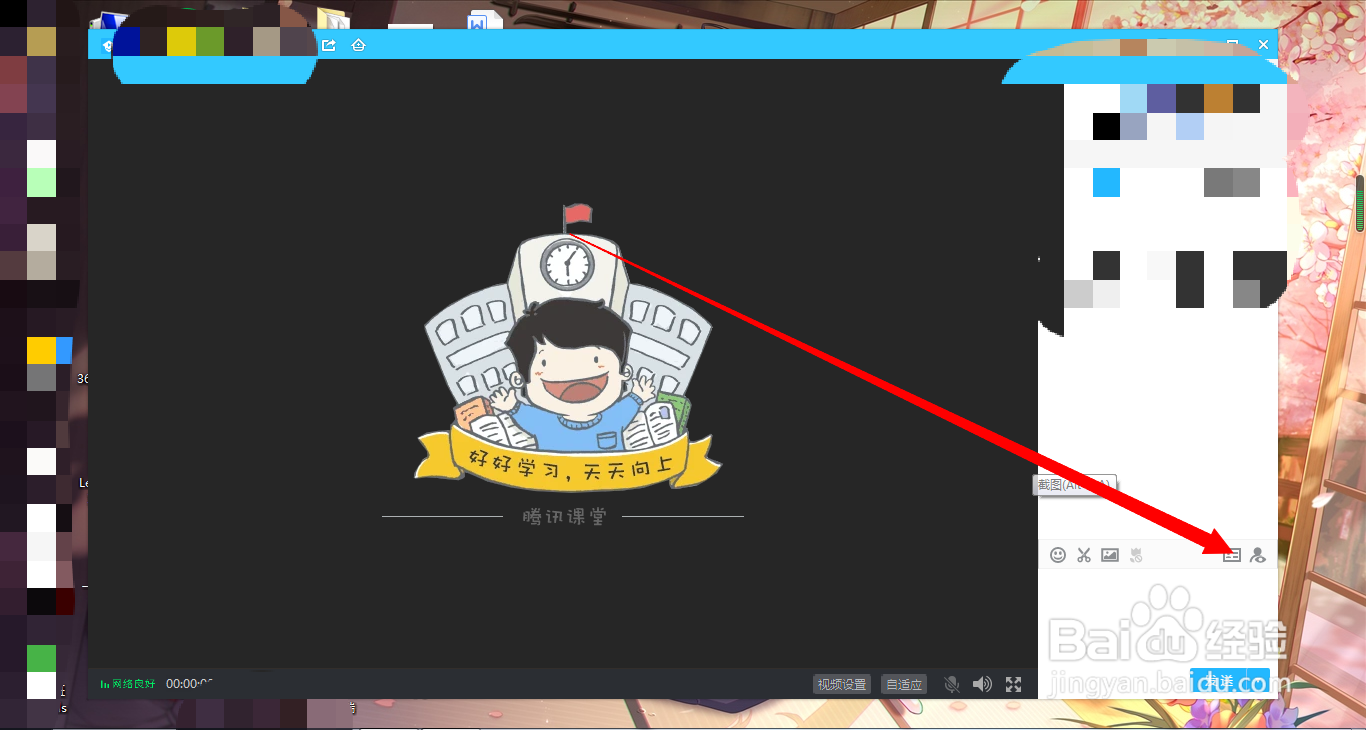This screenshot has height=730, width=1366.
Task: Enter fullscreen mode for the video
Action: point(1013,684)
